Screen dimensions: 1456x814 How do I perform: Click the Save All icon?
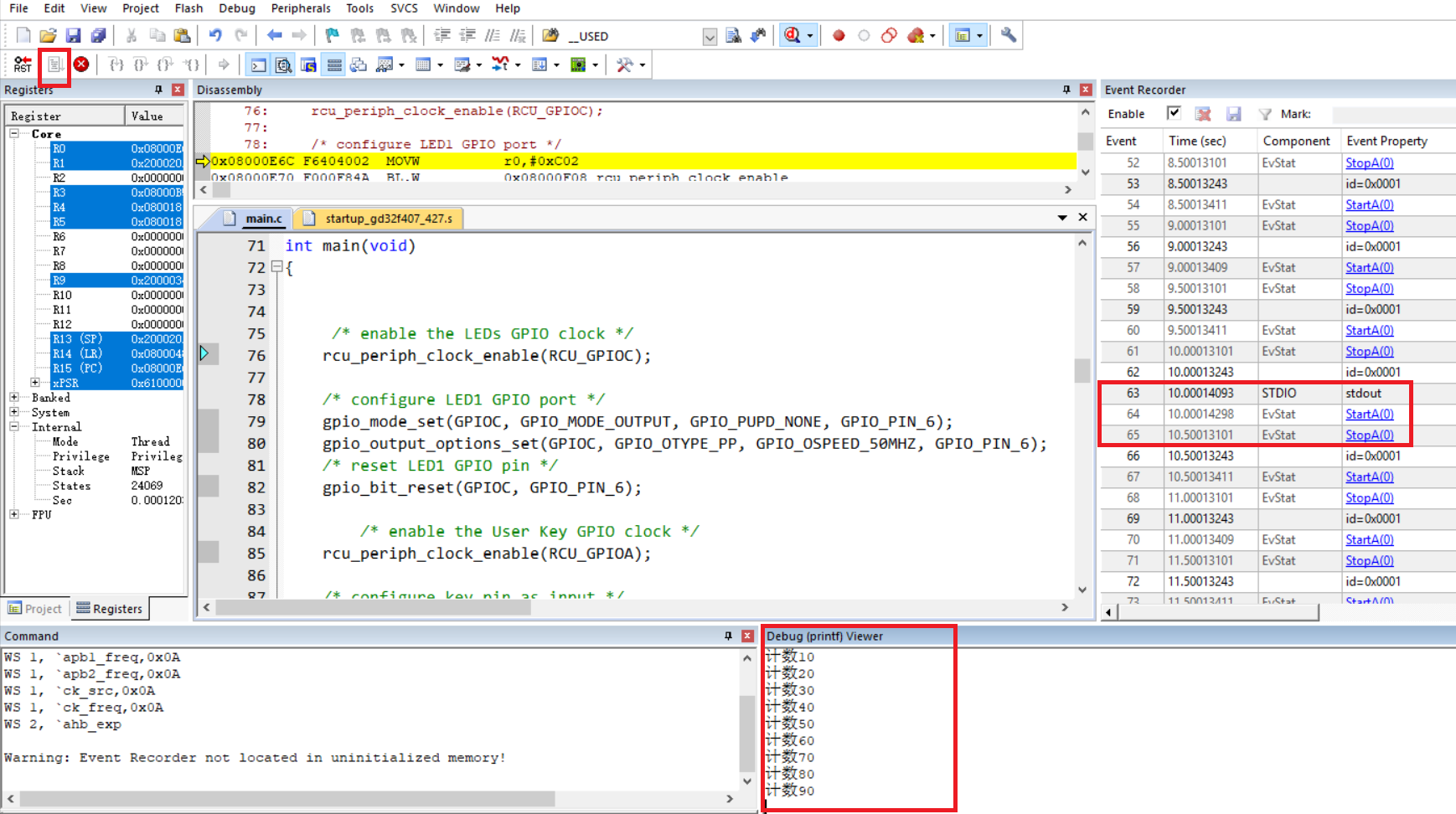coord(99,35)
